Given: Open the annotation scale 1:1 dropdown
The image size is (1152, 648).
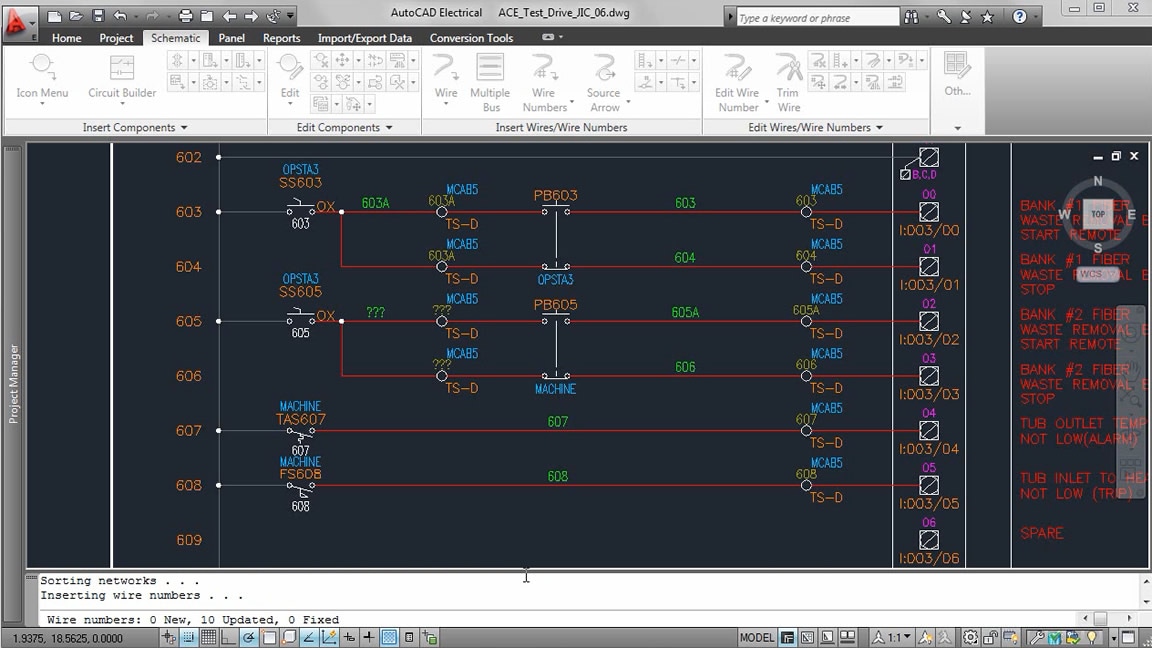Looking at the screenshot, I should (x=897, y=637).
